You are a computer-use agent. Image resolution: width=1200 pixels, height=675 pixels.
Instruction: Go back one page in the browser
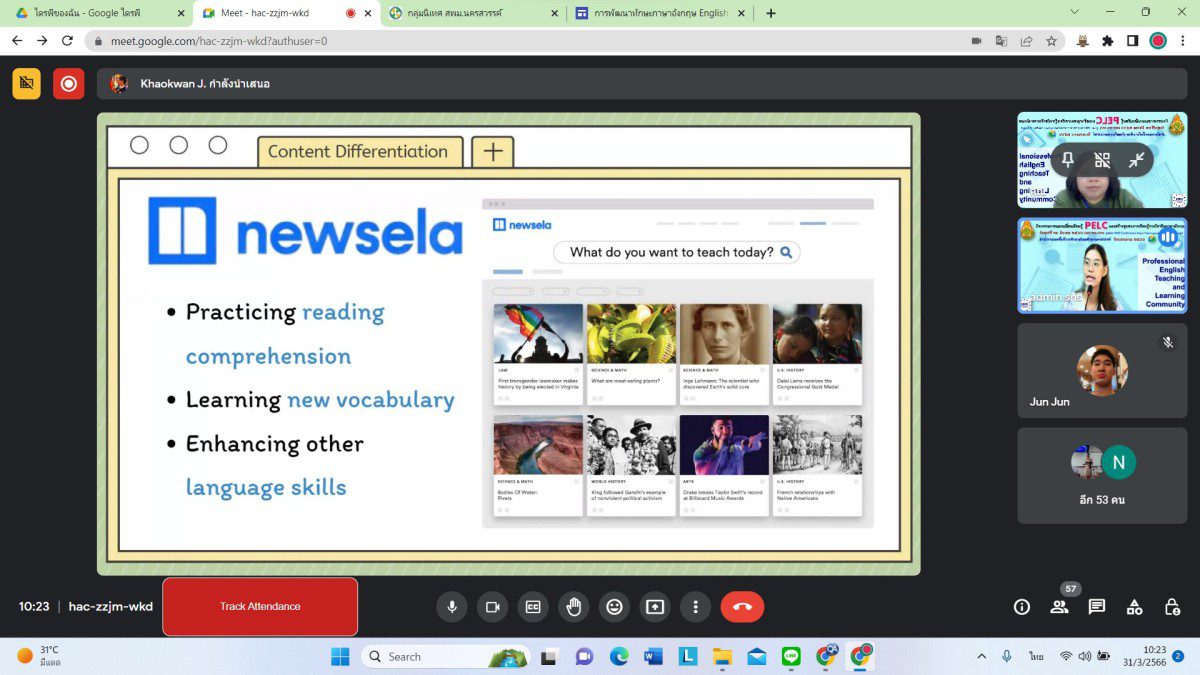tap(16, 41)
